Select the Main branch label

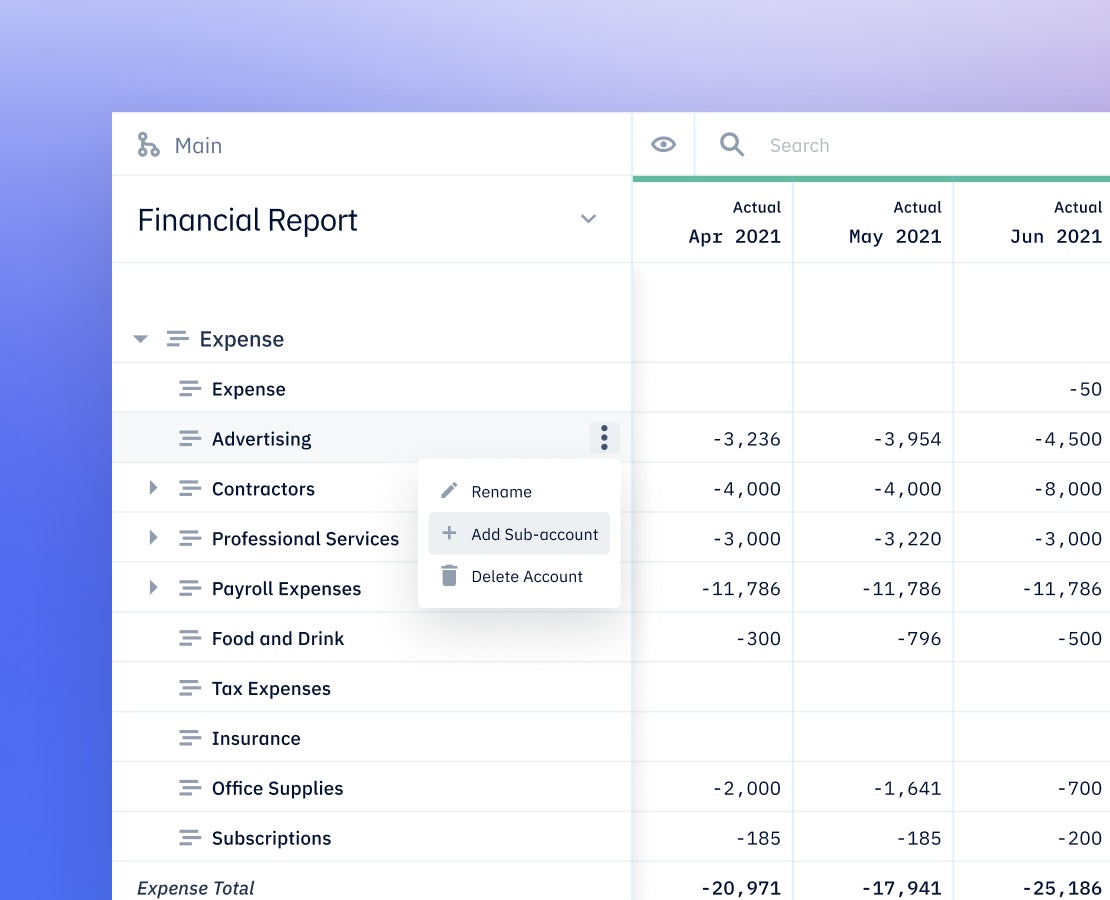(x=198, y=145)
